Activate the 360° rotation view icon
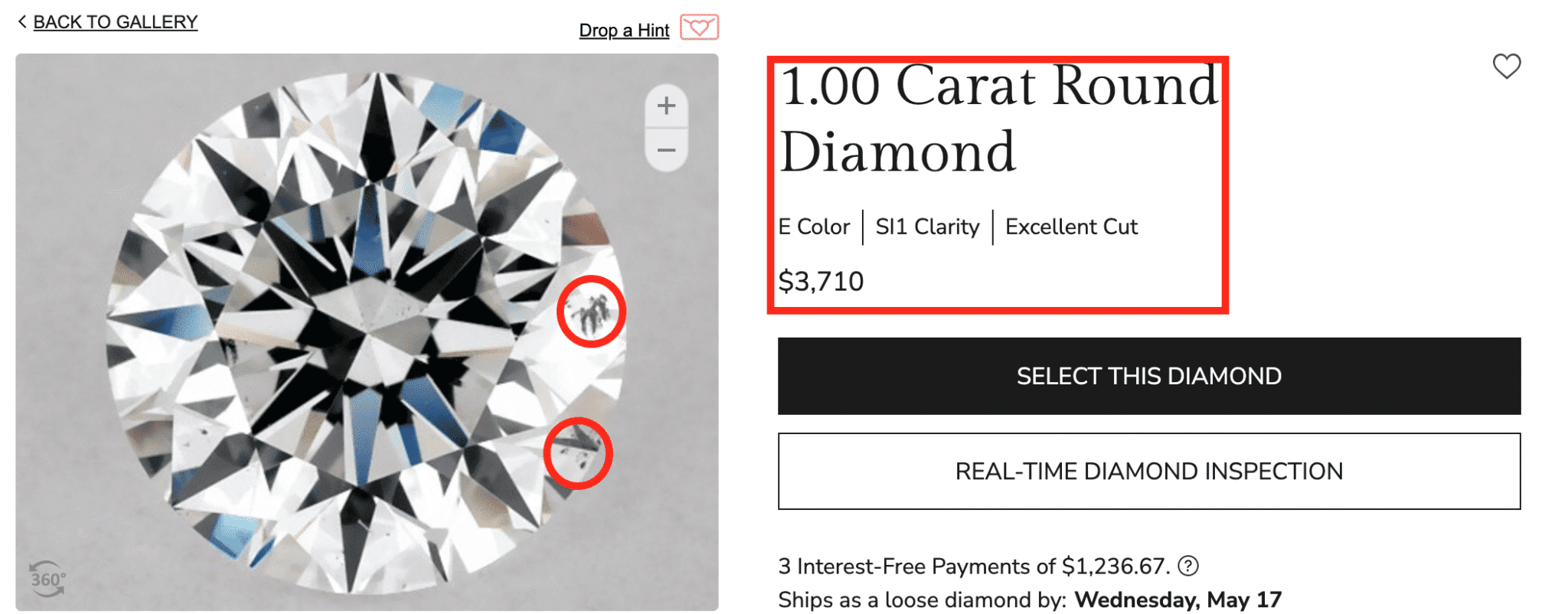Viewport: 1568px width, 614px height. (x=47, y=579)
